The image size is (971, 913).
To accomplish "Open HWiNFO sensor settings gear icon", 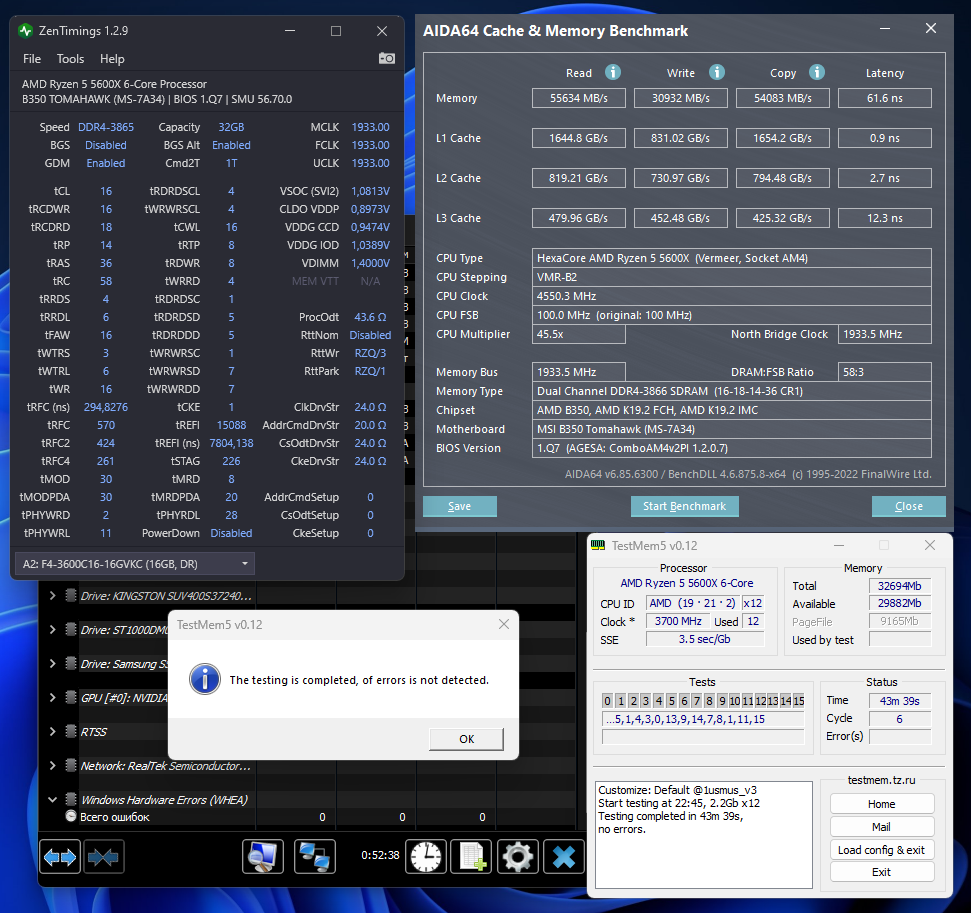I will [518, 857].
